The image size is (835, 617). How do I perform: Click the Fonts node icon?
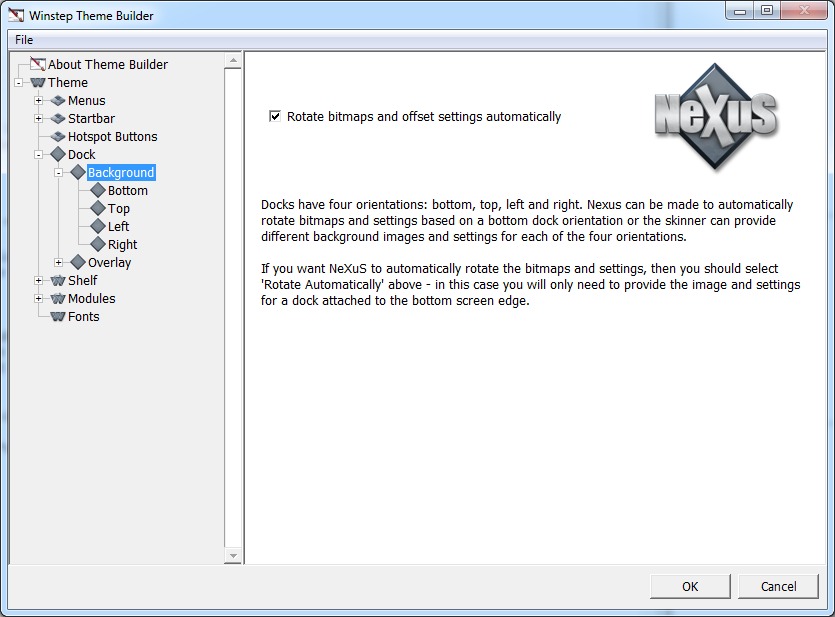coord(58,317)
